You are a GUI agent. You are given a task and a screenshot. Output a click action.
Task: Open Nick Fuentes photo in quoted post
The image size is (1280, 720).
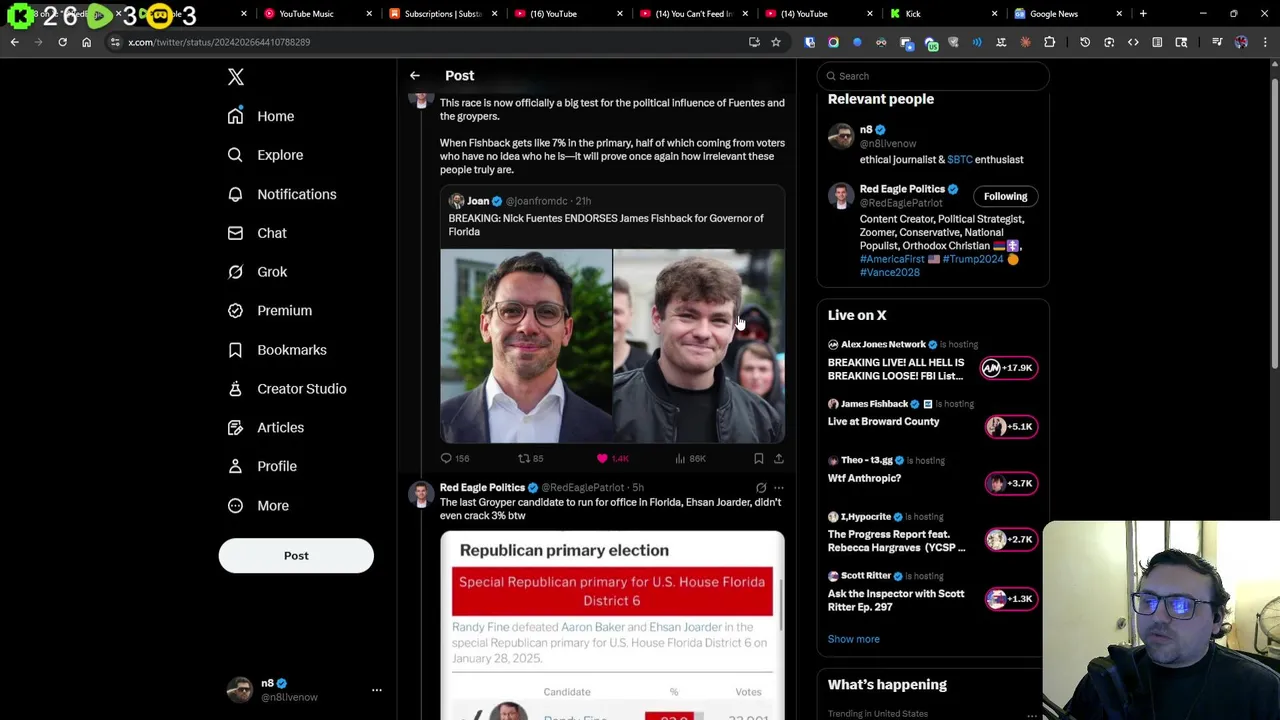pos(699,346)
